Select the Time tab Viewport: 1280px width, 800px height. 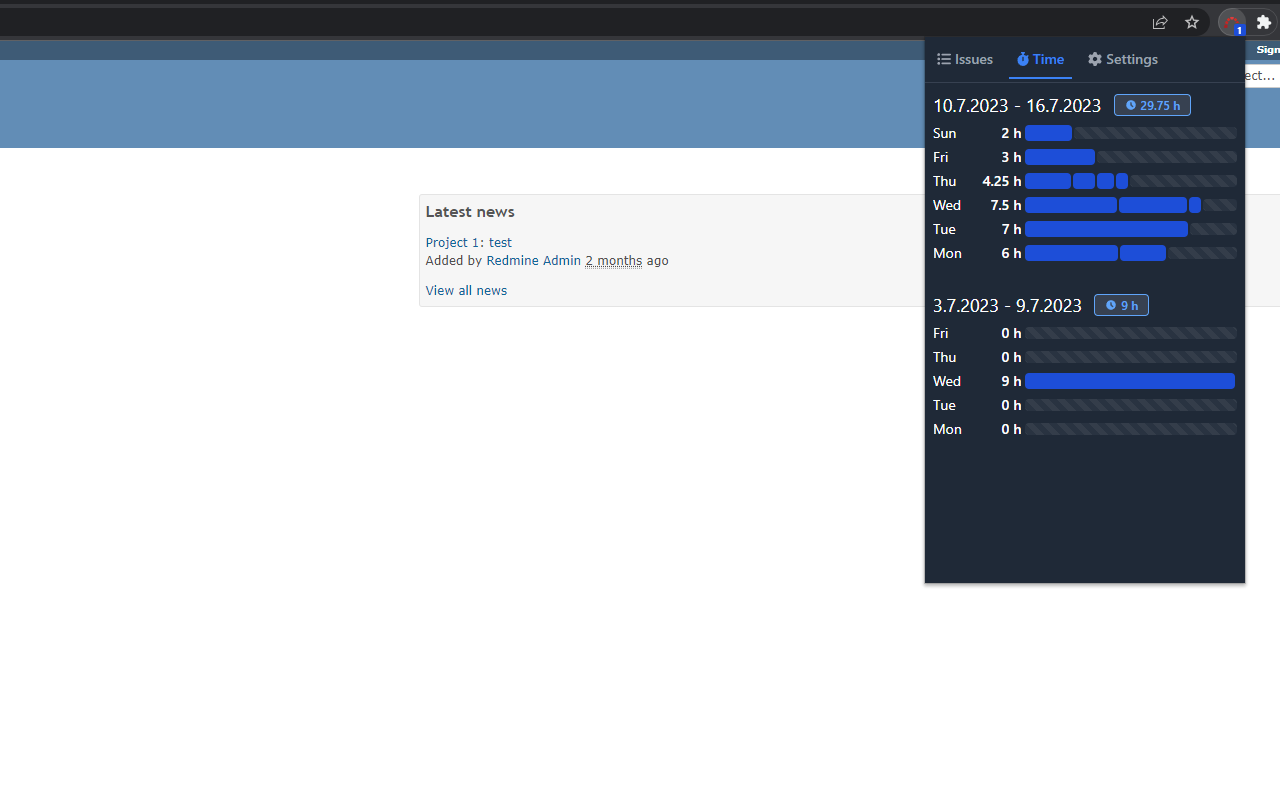(1040, 59)
